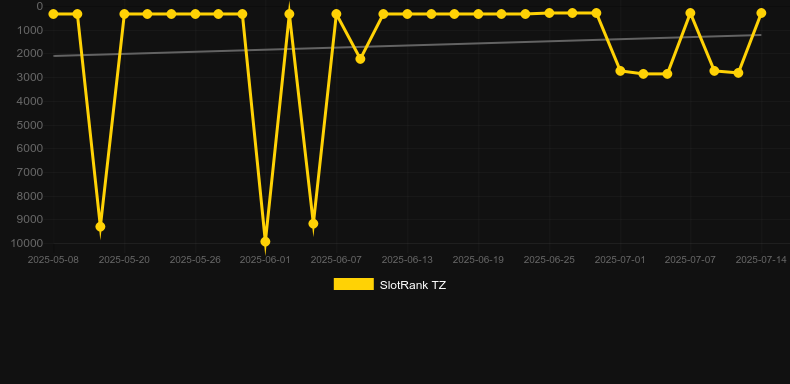
Task: Select the spike data point after 2025-06-01
Action: pos(289,14)
